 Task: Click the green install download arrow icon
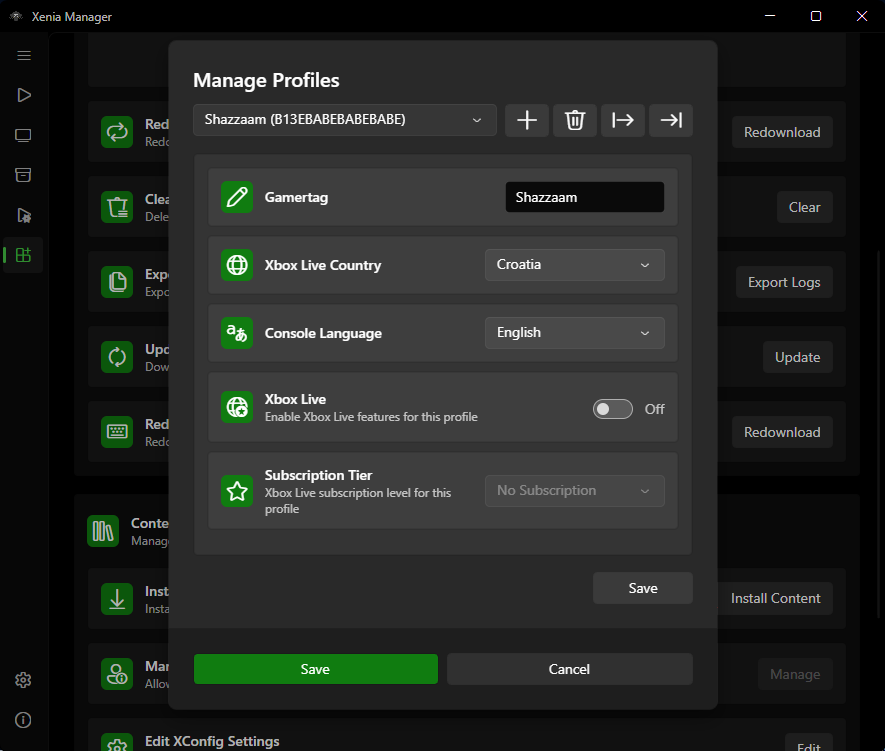click(117, 599)
